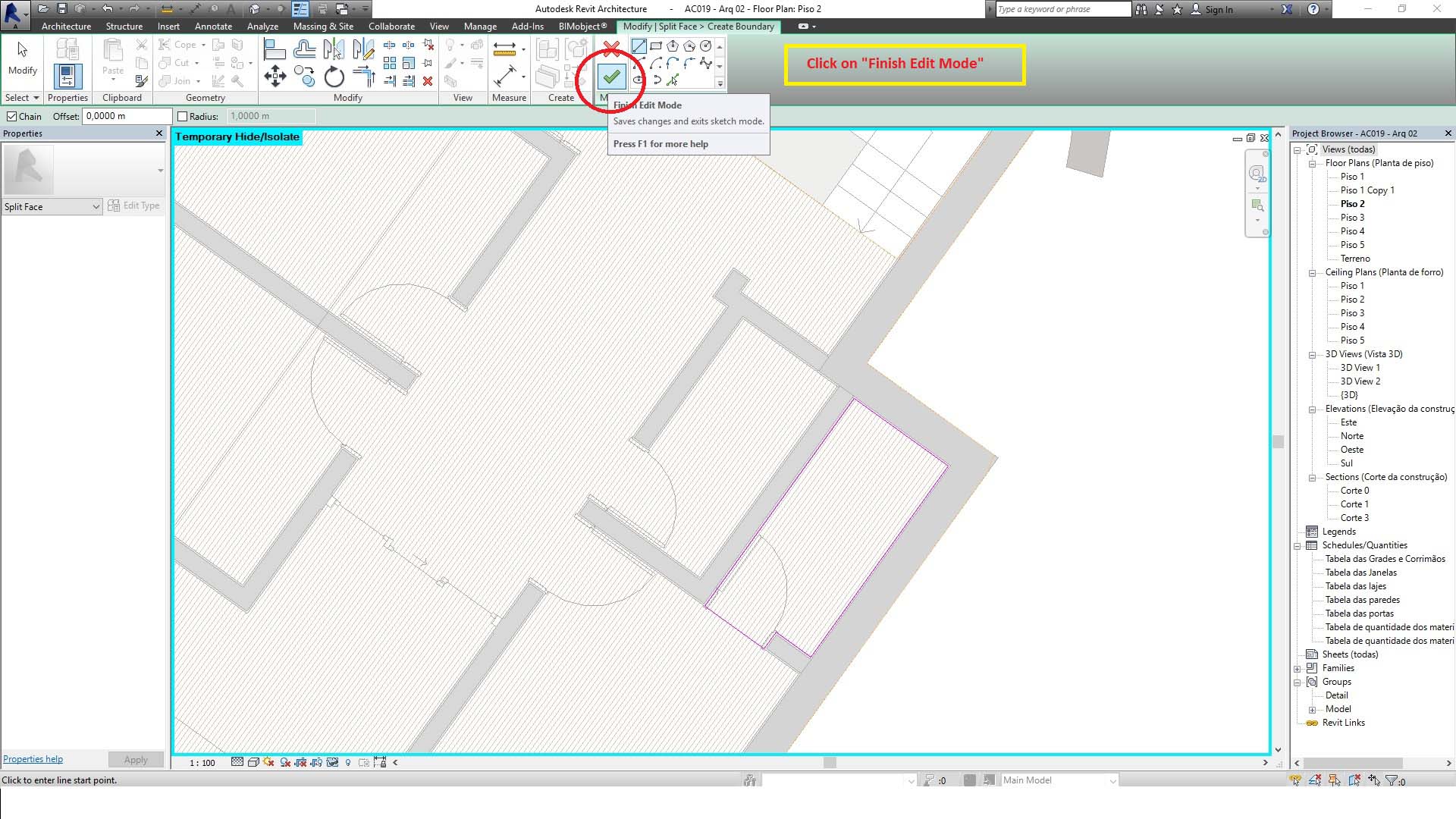Click the green Finish Edit Mode checkmark
The image size is (1456, 819).
click(611, 76)
